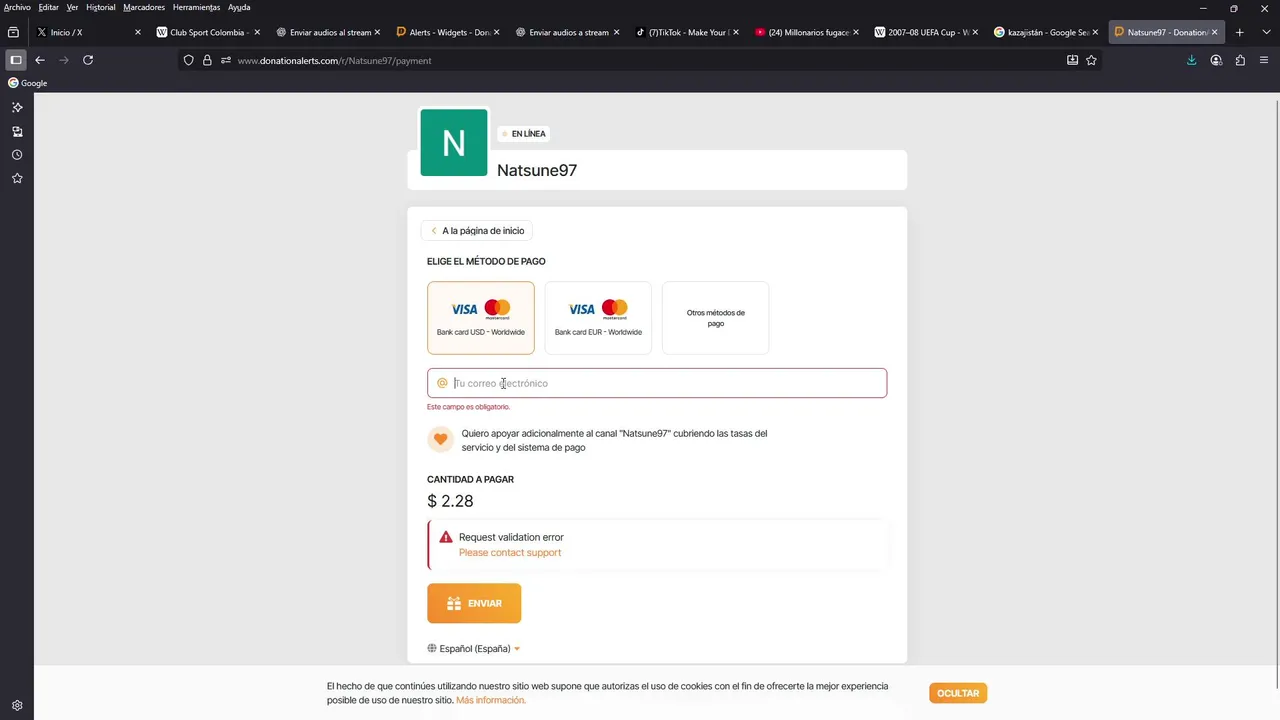The height and width of the screenshot is (720, 1280).
Task: Open history clock icon in sidebar
Action: (17, 155)
